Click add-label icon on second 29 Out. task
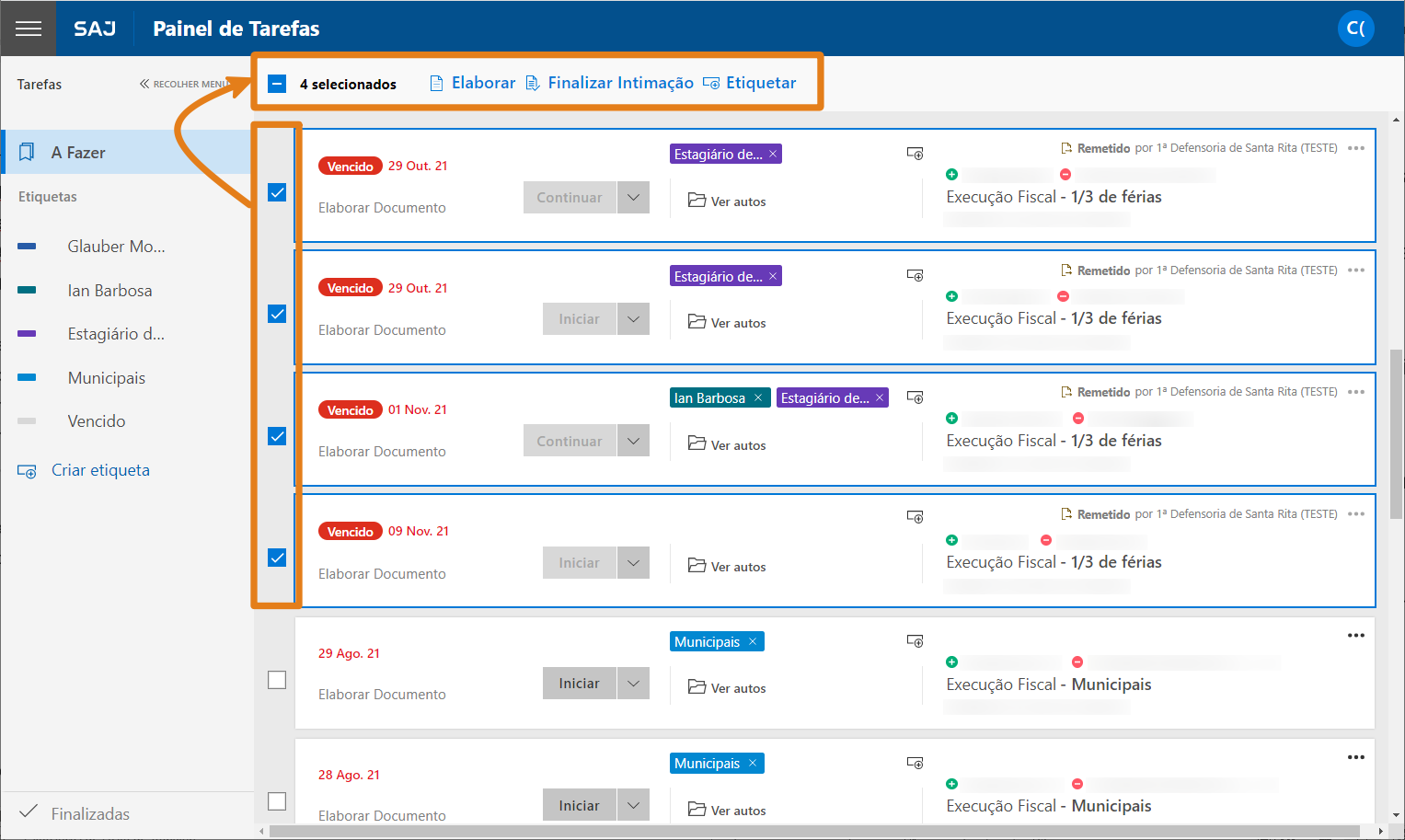The image size is (1405, 840). 916,275
